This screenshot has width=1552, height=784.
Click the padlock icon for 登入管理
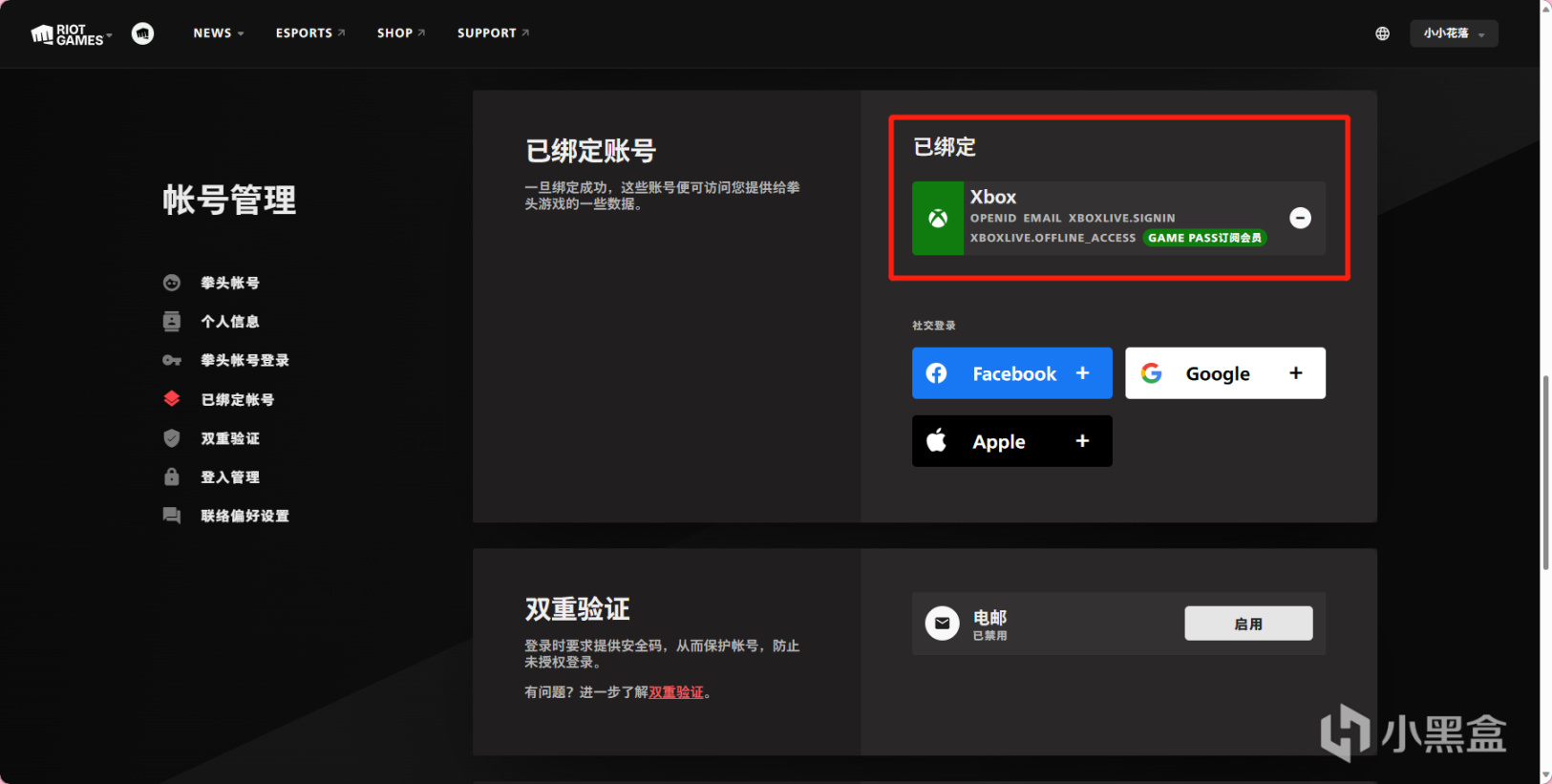click(172, 477)
